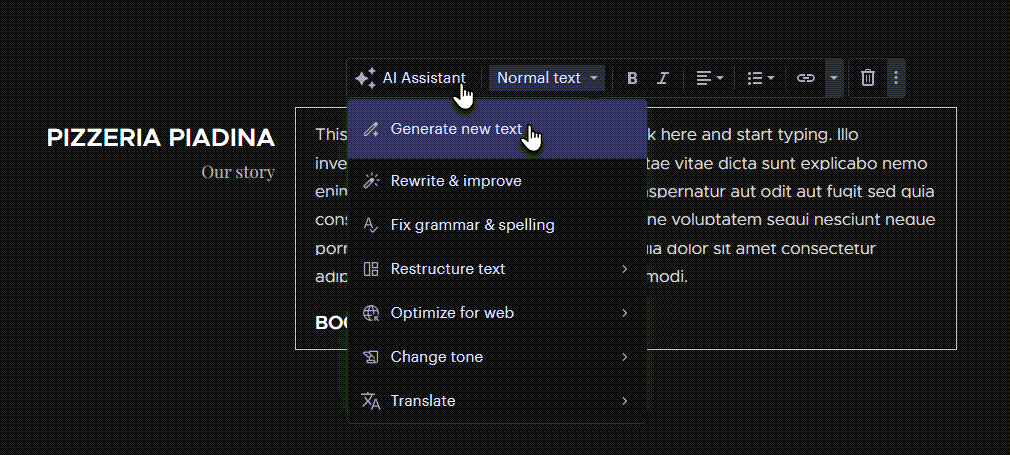Open the Normal text style dropdown
Image resolution: width=1010 pixels, height=455 pixels.
pyautogui.click(x=547, y=78)
